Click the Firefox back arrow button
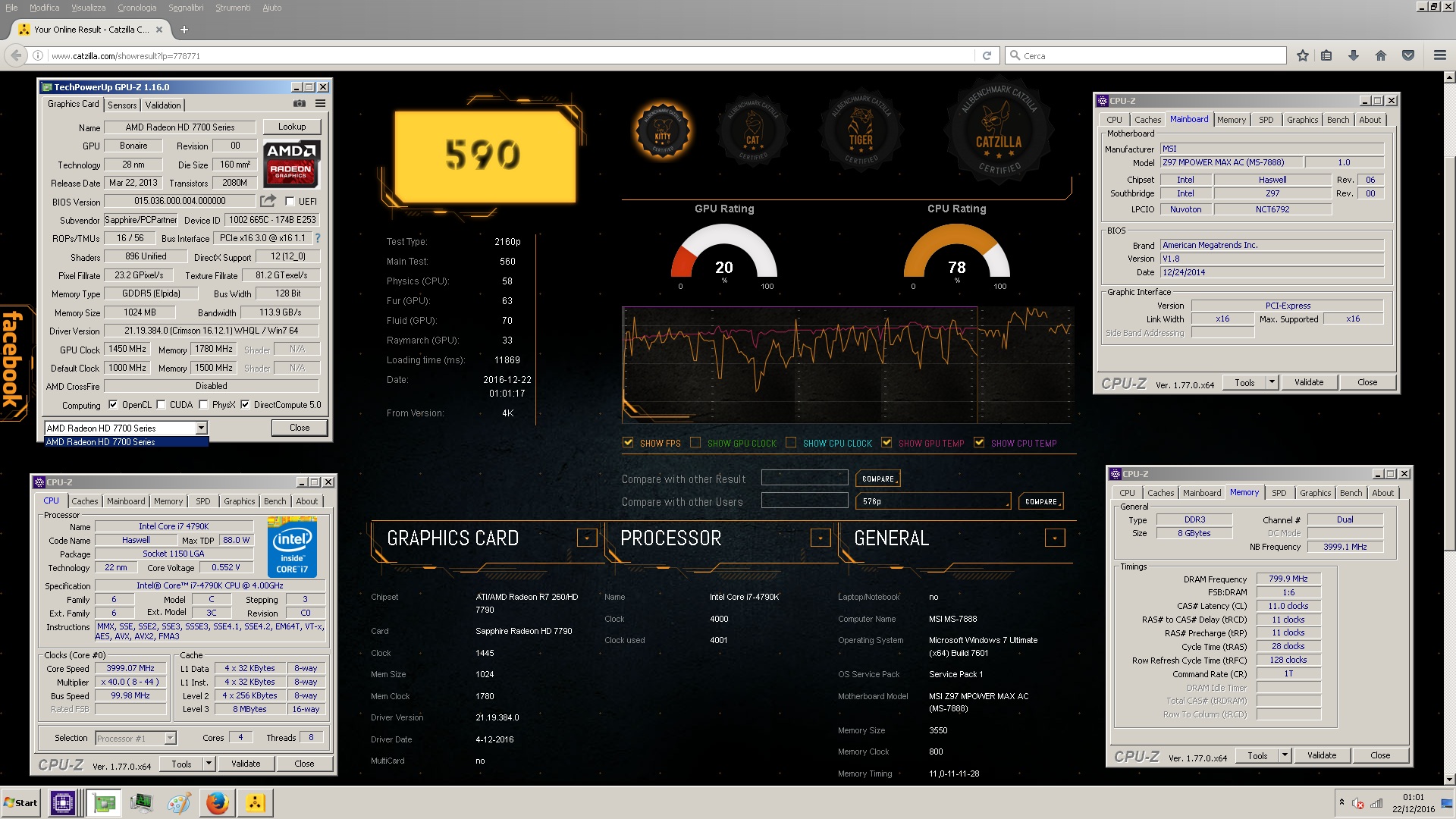Viewport: 1456px width, 819px height. (x=16, y=55)
